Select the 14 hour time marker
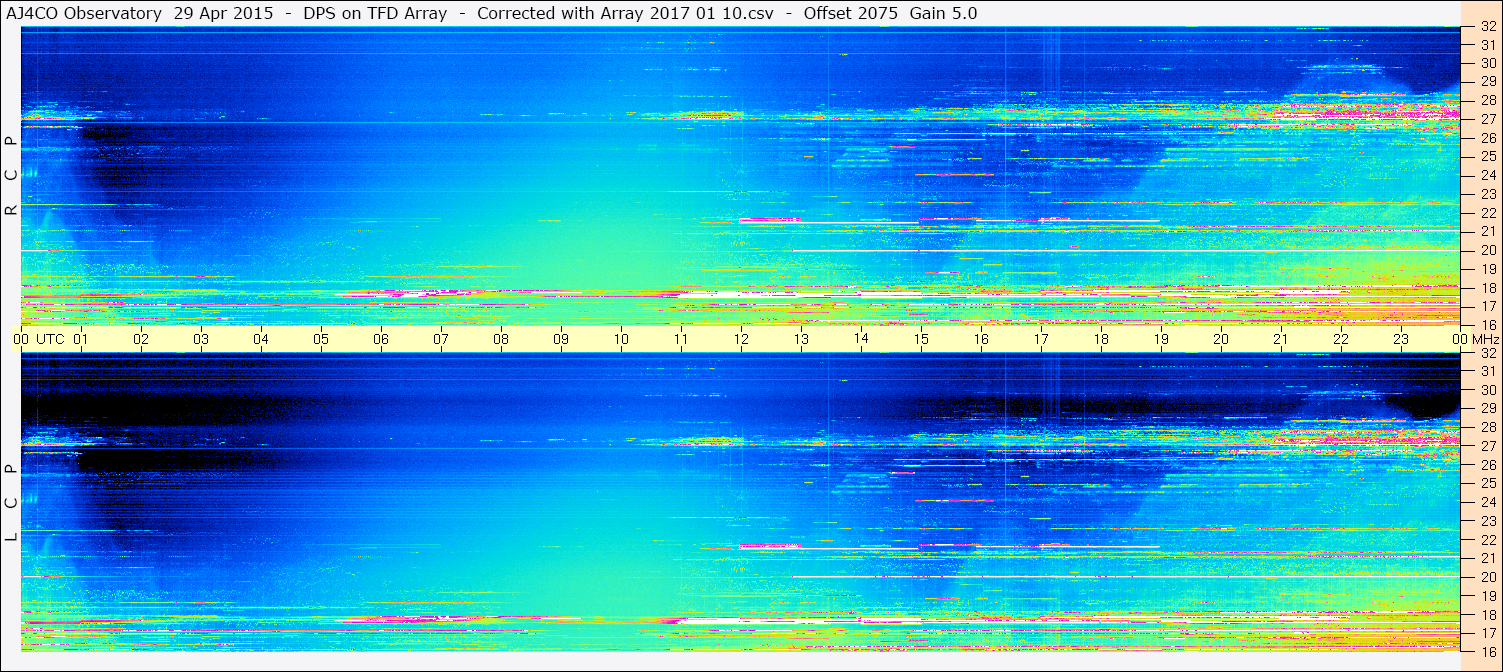Image resolution: width=1503 pixels, height=672 pixels. (861, 338)
